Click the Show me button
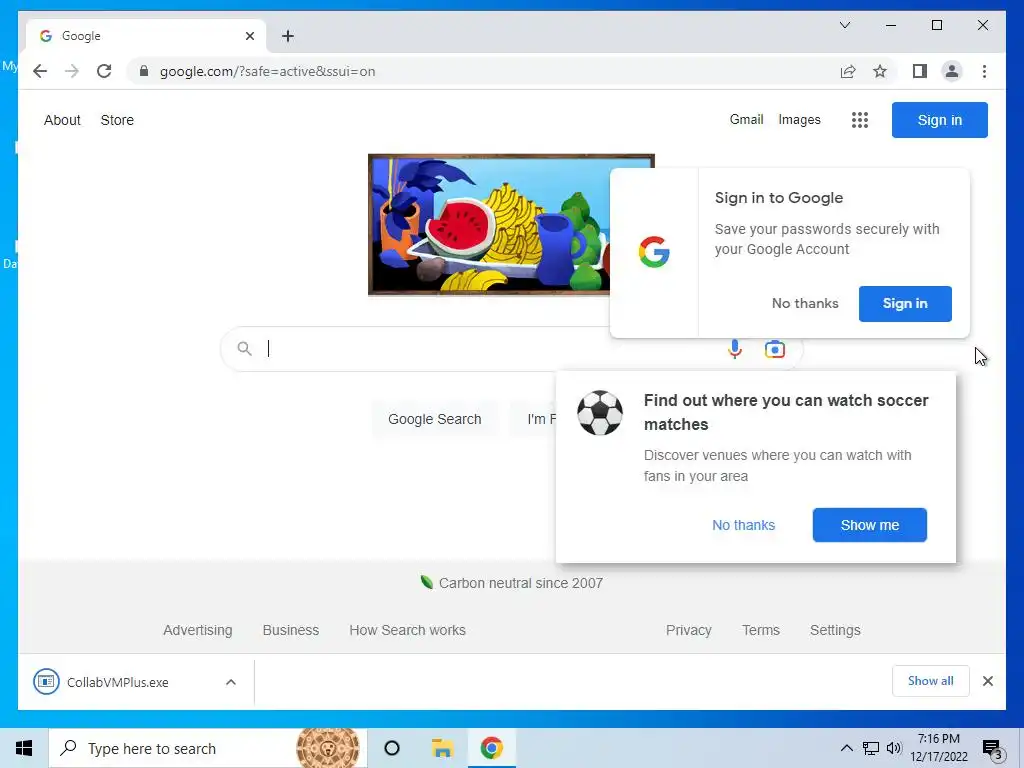 (869, 525)
